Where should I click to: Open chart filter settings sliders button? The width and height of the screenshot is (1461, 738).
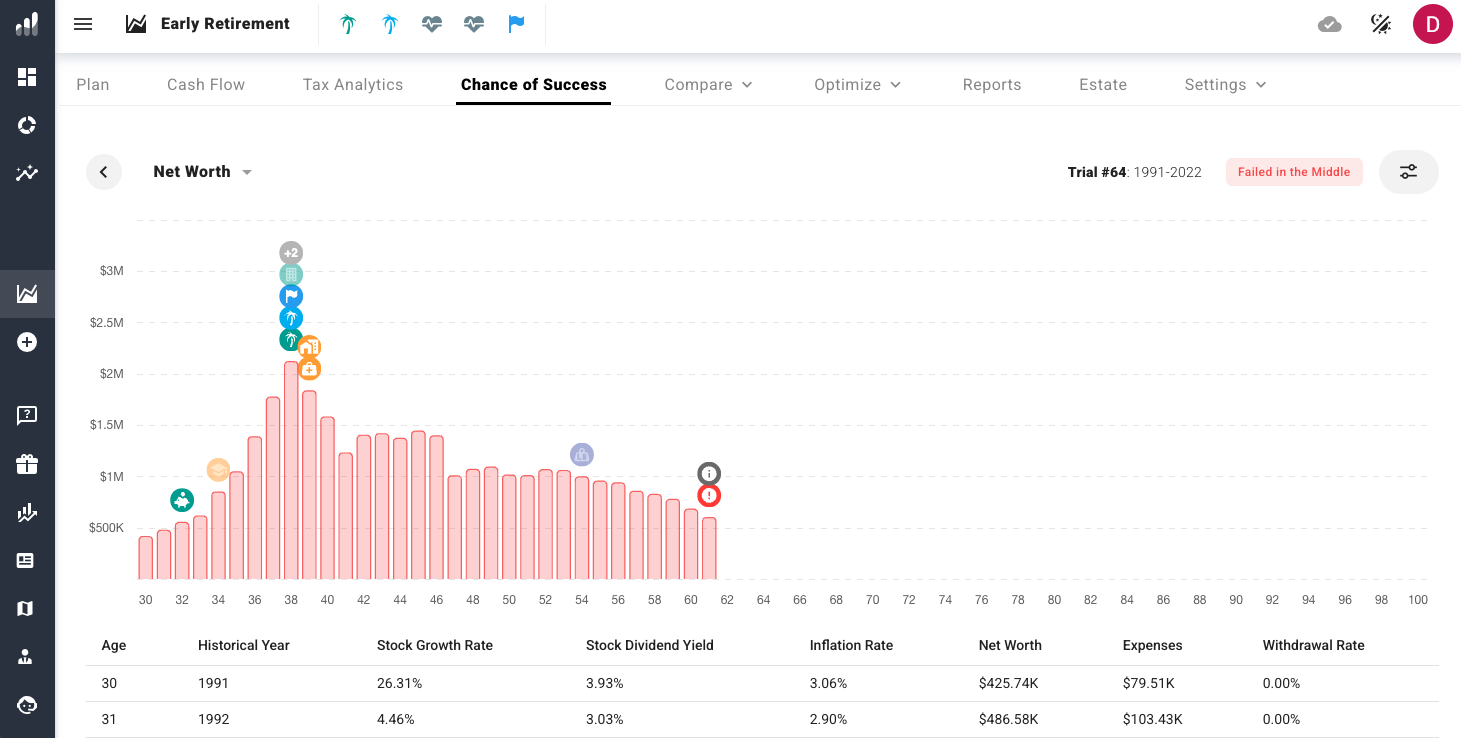(1408, 172)
